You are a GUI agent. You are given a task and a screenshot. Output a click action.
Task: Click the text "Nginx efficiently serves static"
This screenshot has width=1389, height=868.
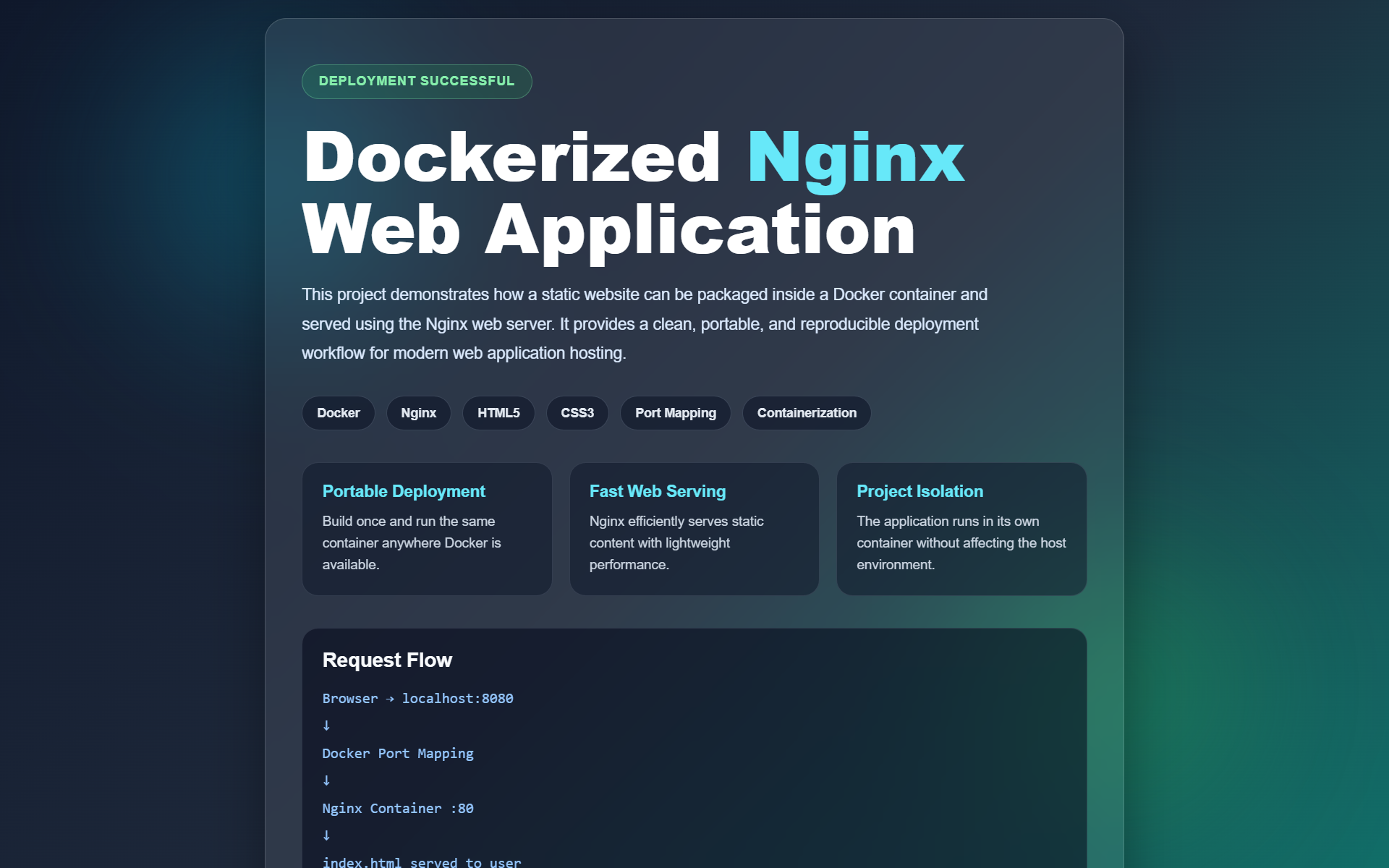tap(676, 522)
